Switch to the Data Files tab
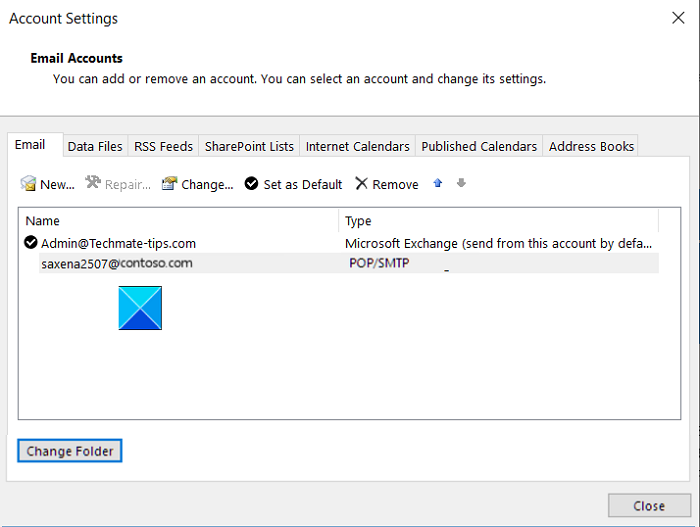 coord(95,146)
